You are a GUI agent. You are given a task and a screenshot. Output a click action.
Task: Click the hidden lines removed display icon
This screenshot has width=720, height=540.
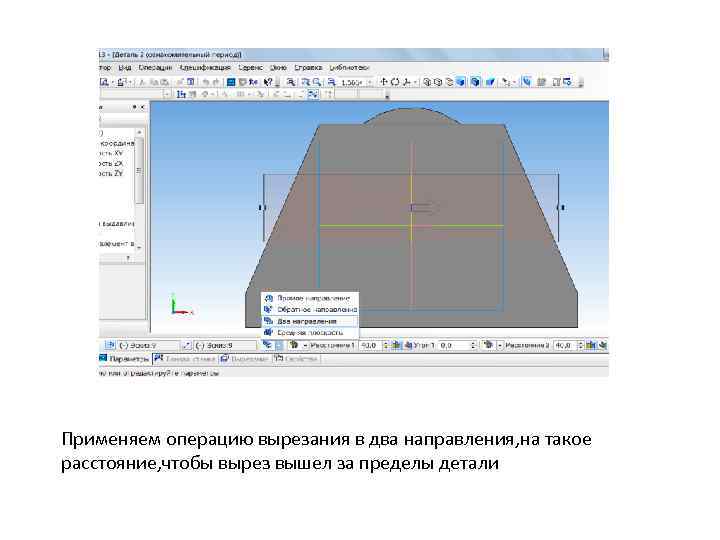pyautogui.click(x=438, y=82)
